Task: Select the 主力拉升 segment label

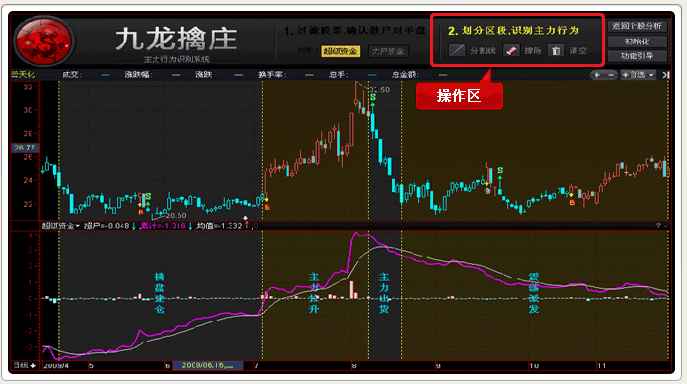Action: (x=314, y=293)
